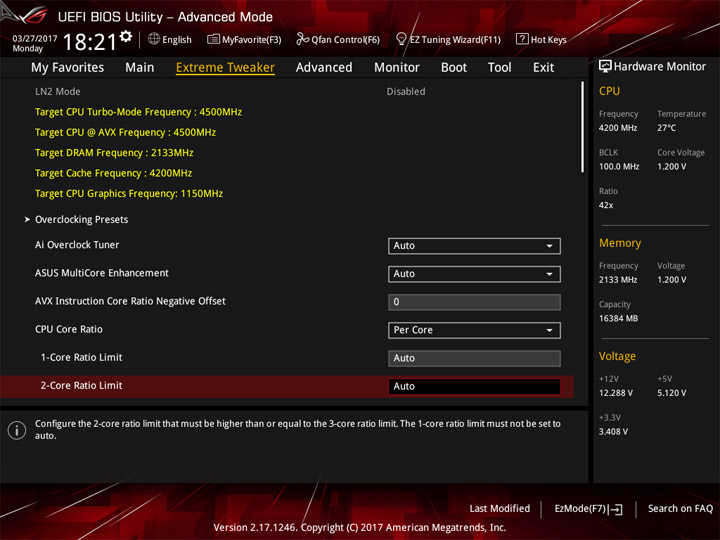This screenshot has width=720, height=540.
Task: Click BCLK 100.0 MHz value
Action: point(619,166)
